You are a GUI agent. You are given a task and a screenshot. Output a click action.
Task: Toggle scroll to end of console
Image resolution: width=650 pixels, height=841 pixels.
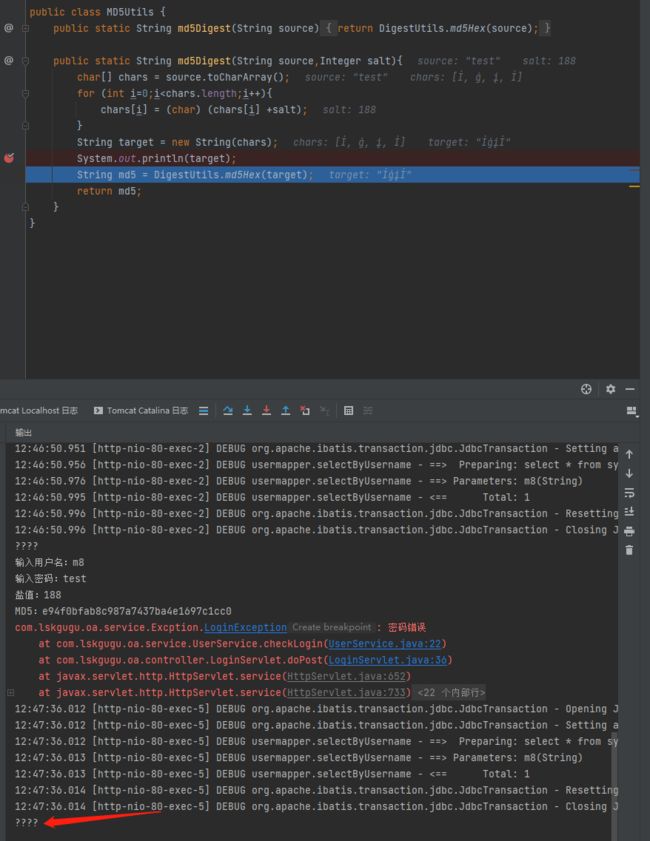pyautogui.click(x=629, y=512)
